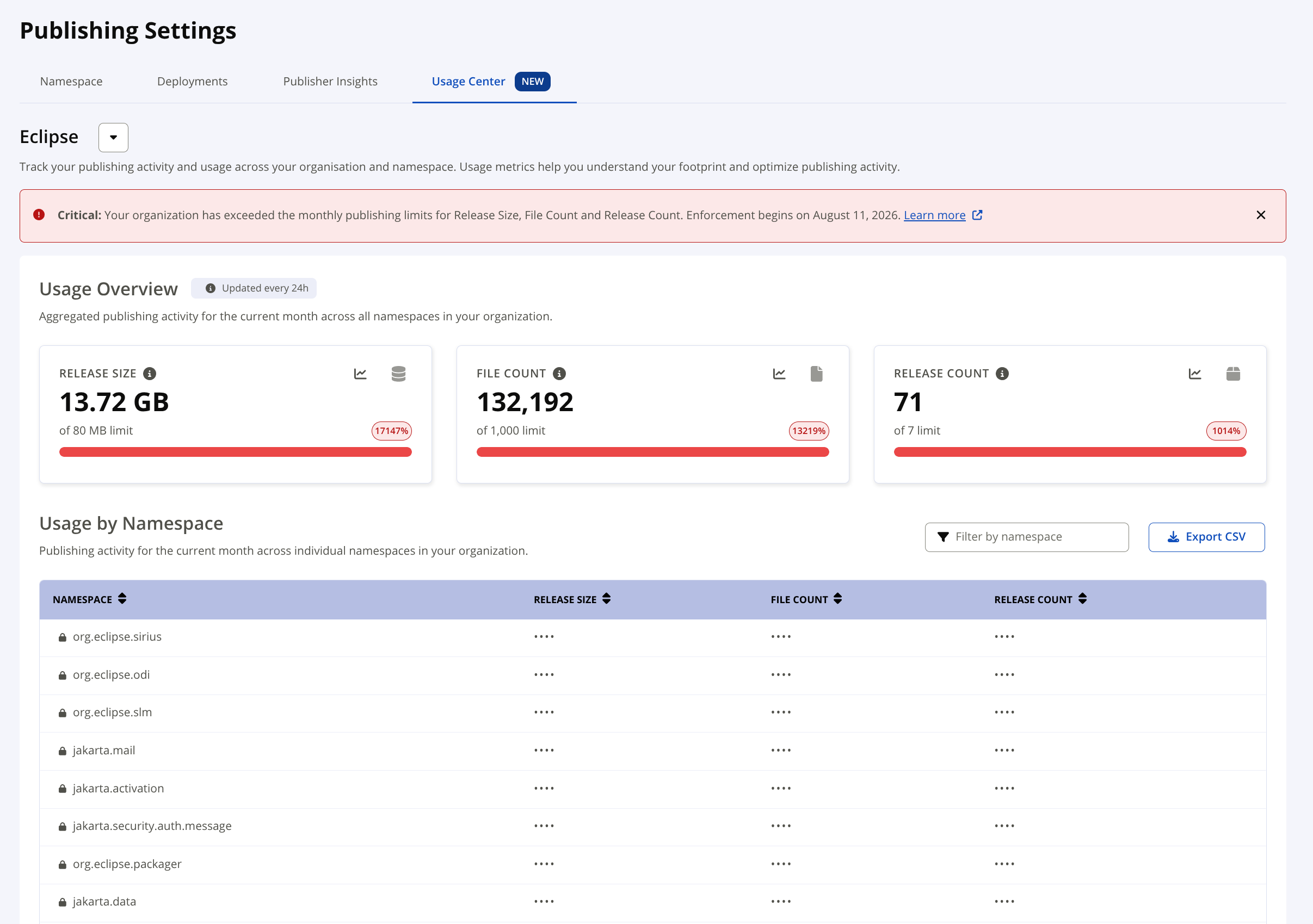This screenshot has width=1313, height=924.
Task: Click lock icon for jakarta.data
Action: pyautogui.click(x=63, y=902)
